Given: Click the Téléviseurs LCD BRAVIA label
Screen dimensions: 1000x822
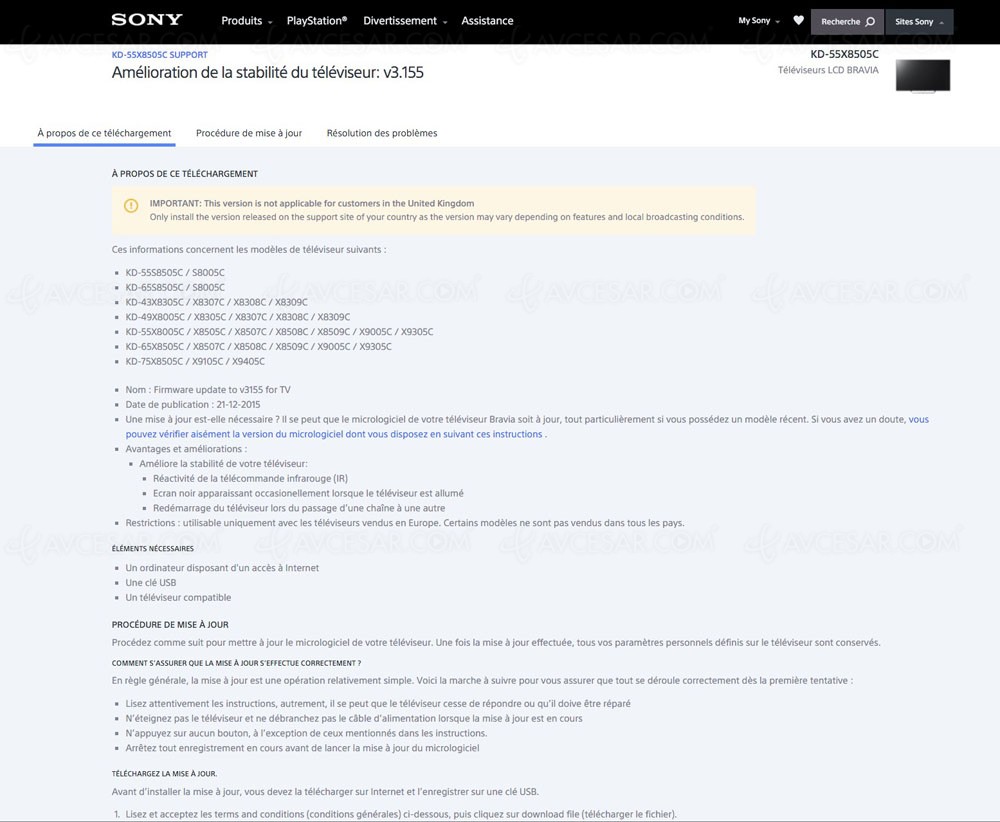Looking at the screenshot, I should [x=829, y=70].
